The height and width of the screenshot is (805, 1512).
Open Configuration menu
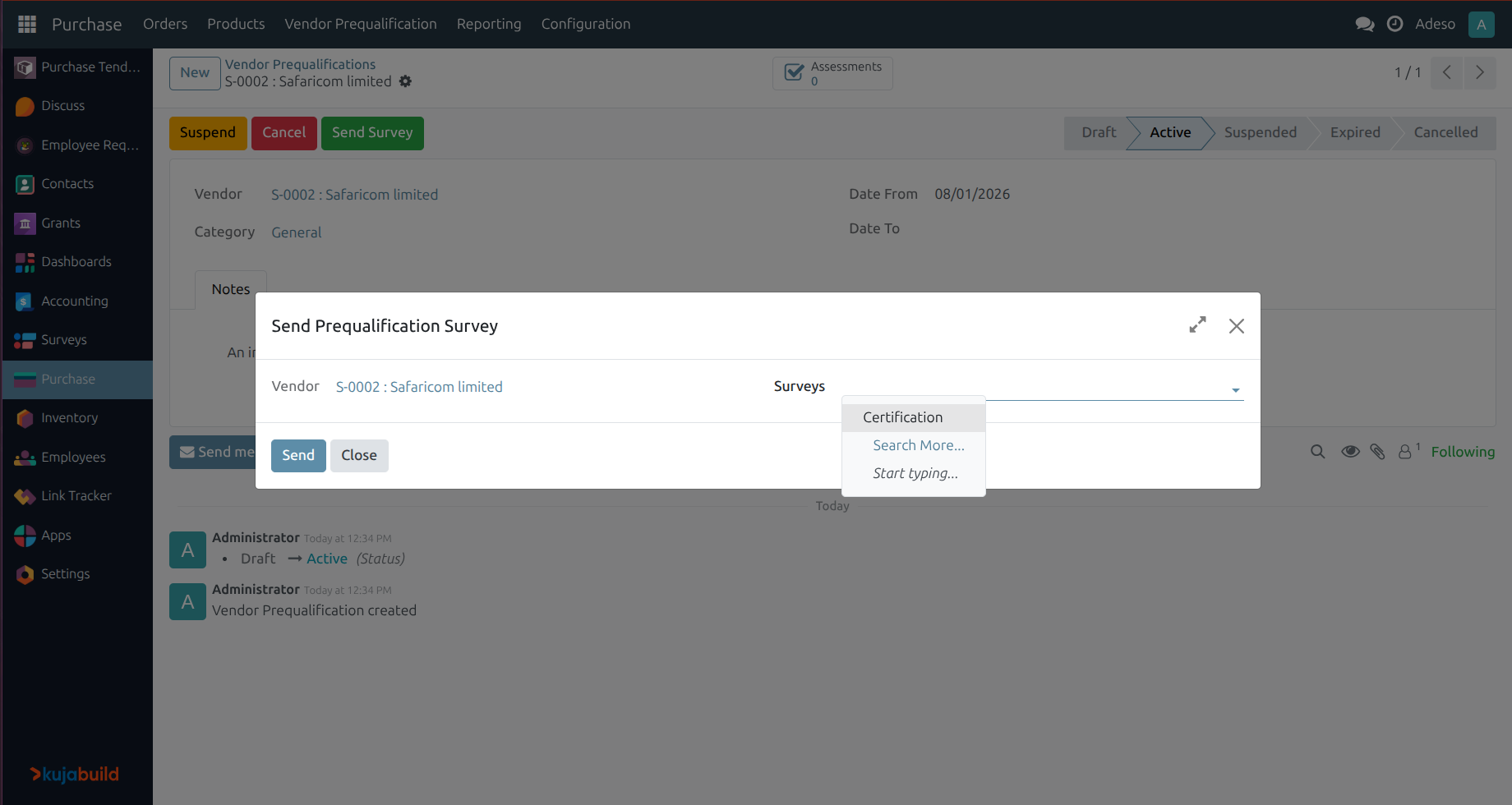pos(586,24)
